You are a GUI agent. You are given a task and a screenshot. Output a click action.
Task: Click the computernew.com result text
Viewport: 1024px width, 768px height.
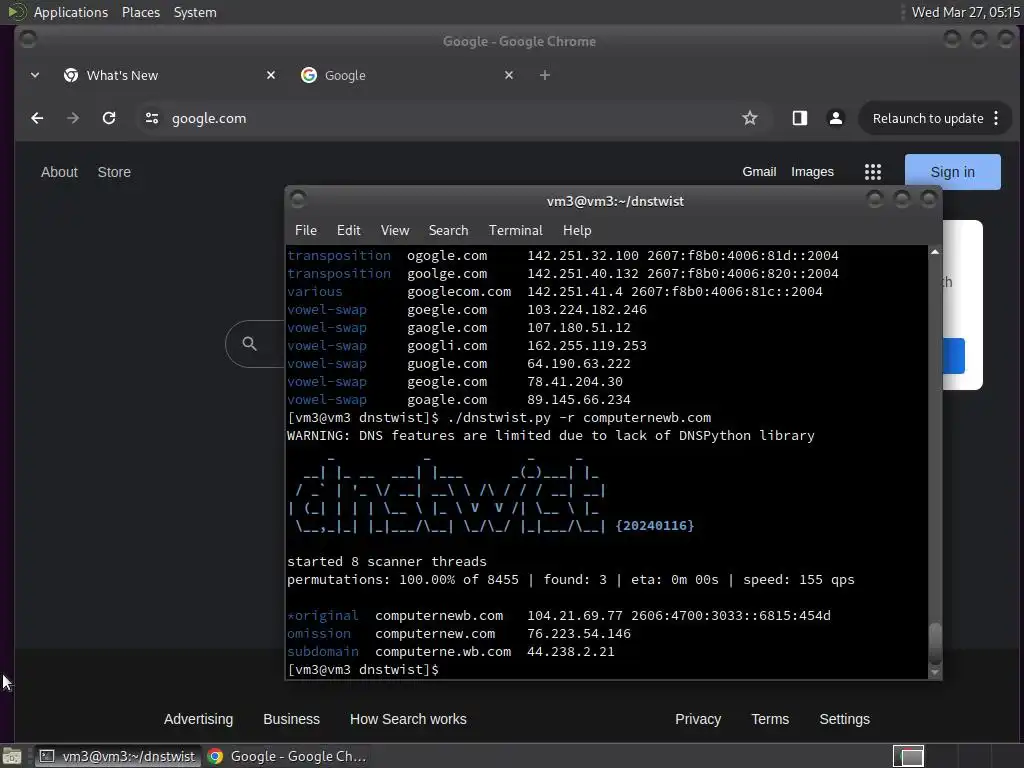(435, 633)
